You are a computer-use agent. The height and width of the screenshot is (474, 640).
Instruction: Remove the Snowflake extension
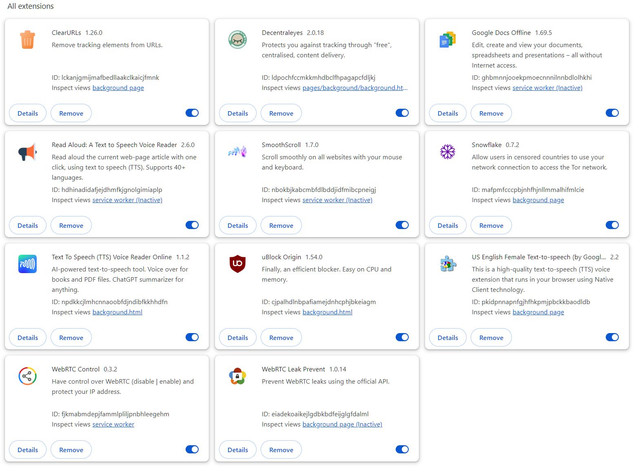tap(491, 225)
